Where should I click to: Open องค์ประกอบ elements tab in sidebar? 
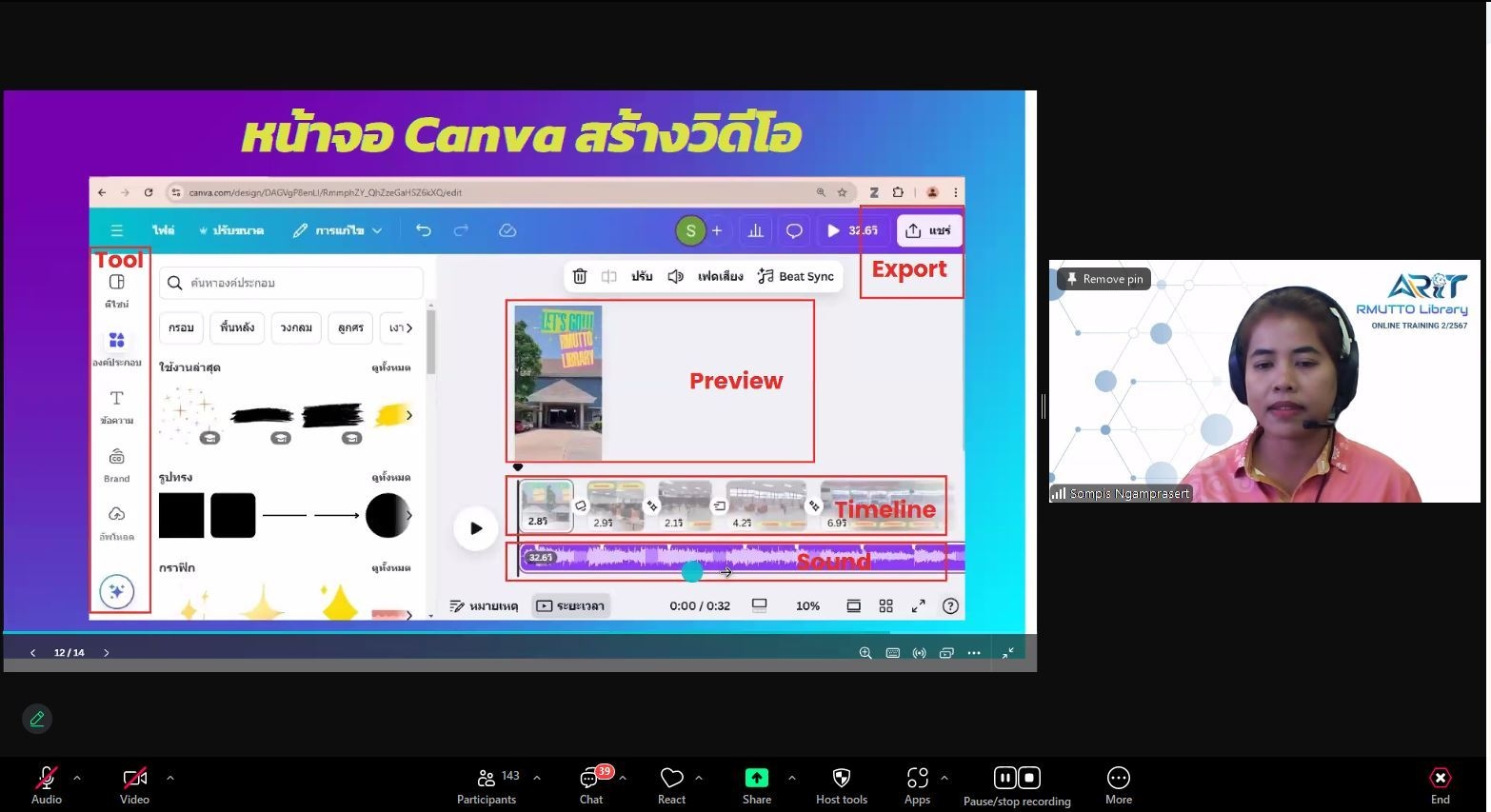(x=116, y=348)
